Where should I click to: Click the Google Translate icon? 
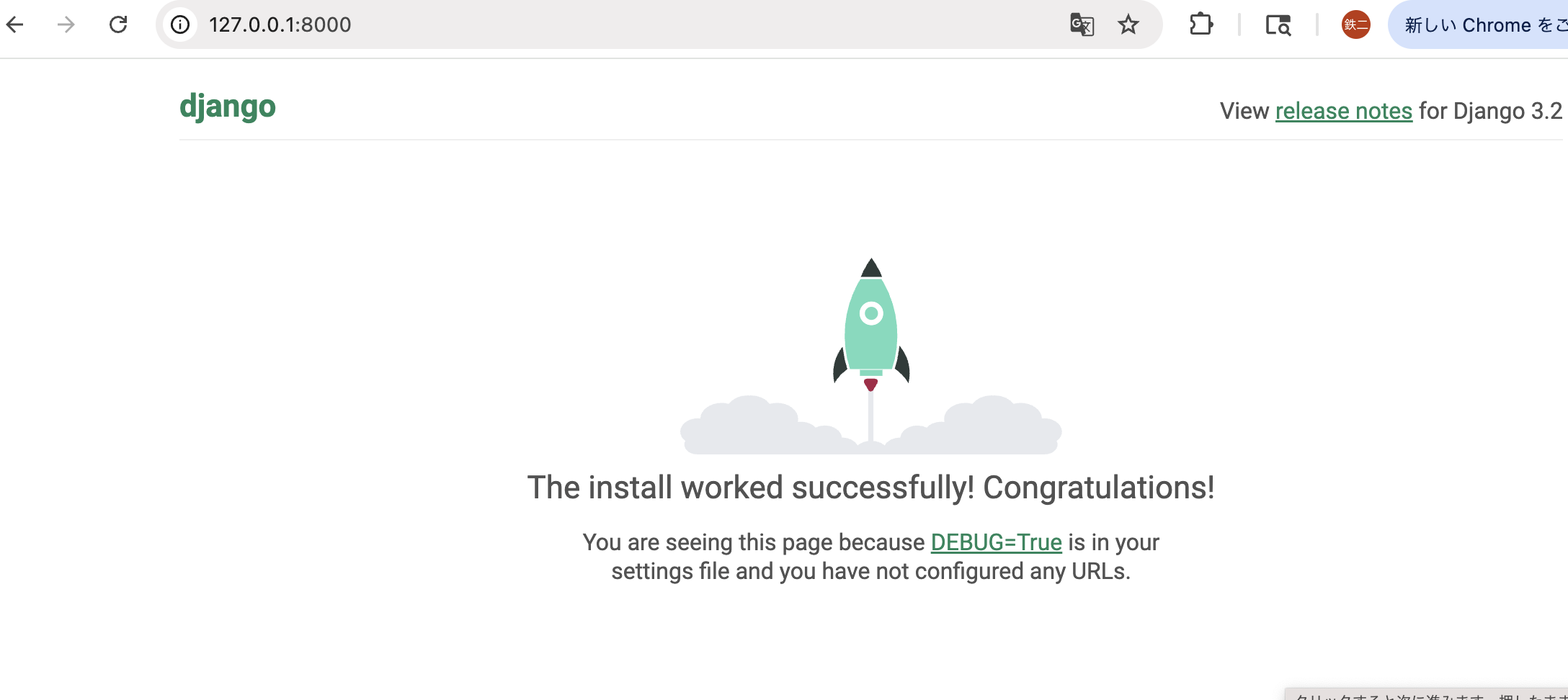[x=1082, y=24]
